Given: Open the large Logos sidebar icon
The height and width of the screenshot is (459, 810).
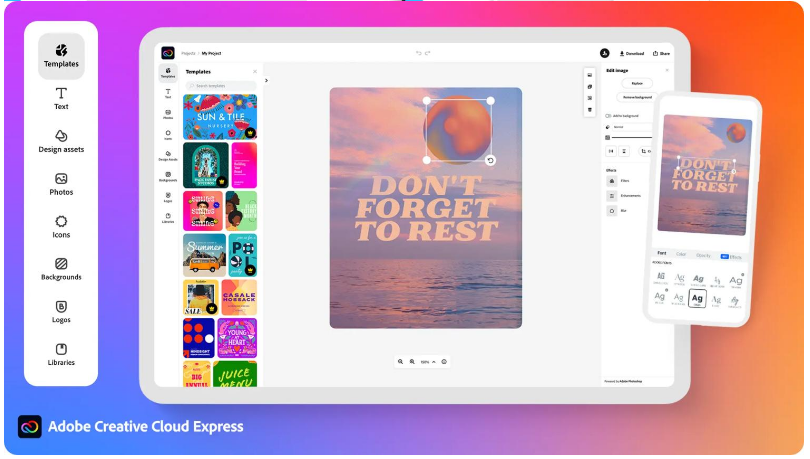Looking at the screenshot, I should pos(61,312).
